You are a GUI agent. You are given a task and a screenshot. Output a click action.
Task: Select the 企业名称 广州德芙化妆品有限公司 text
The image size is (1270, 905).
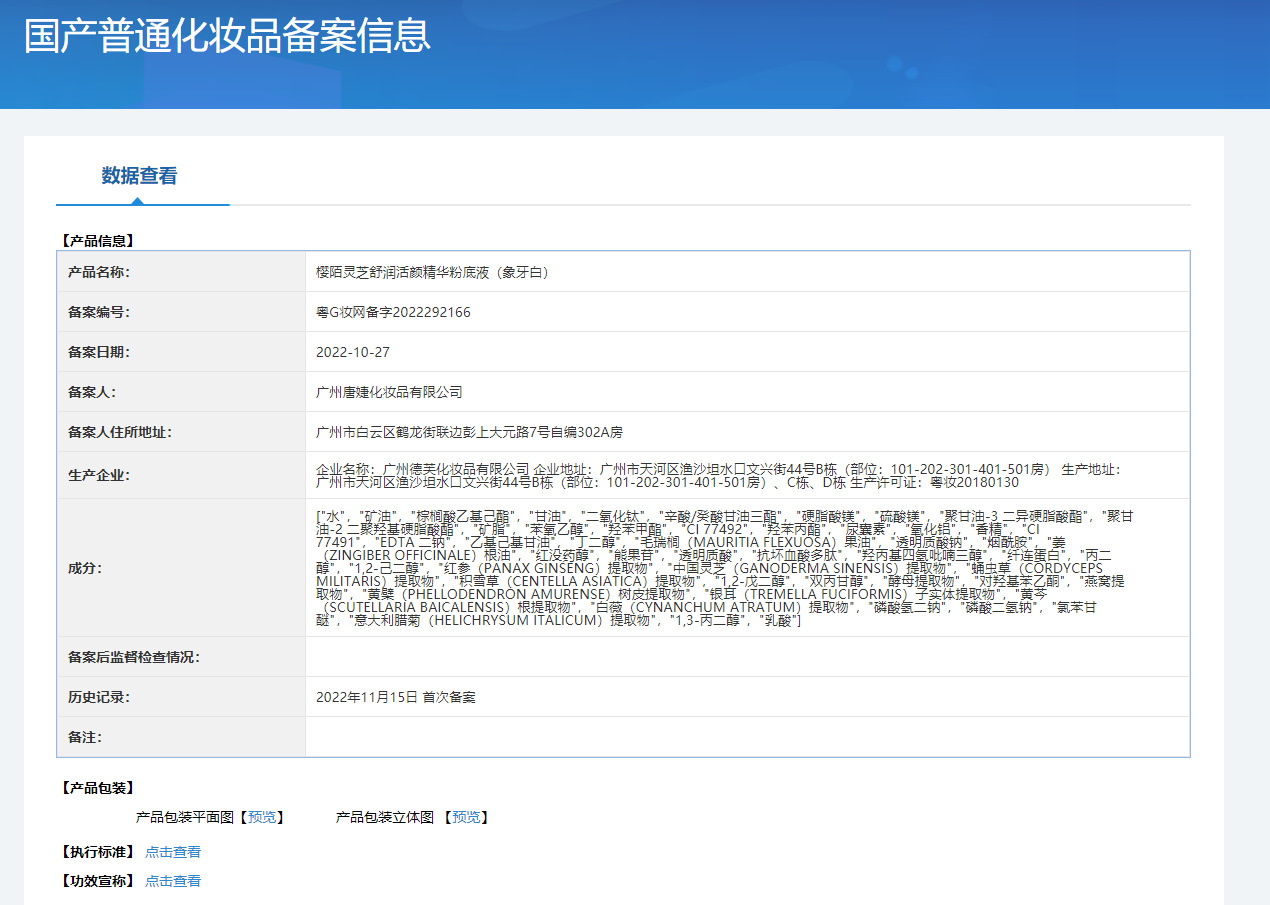click(x=422, y=469)
